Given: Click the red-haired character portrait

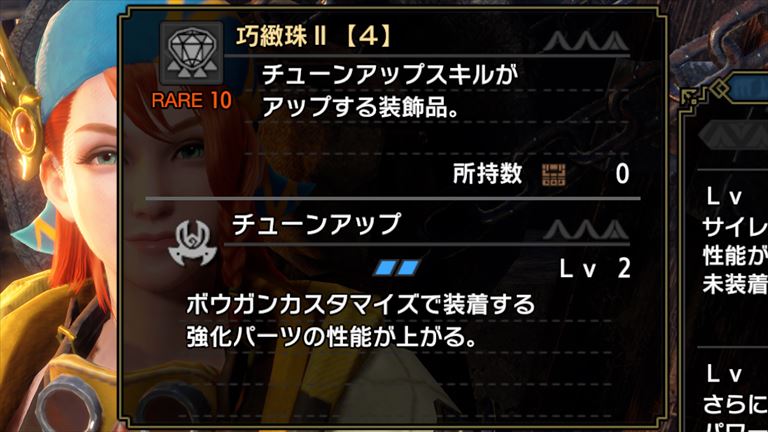Looking at the screenshot, I should [x=61, y=216].
